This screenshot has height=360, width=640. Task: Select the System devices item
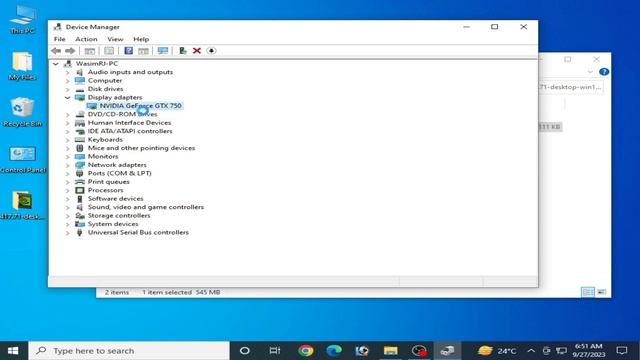pos(113,224)
